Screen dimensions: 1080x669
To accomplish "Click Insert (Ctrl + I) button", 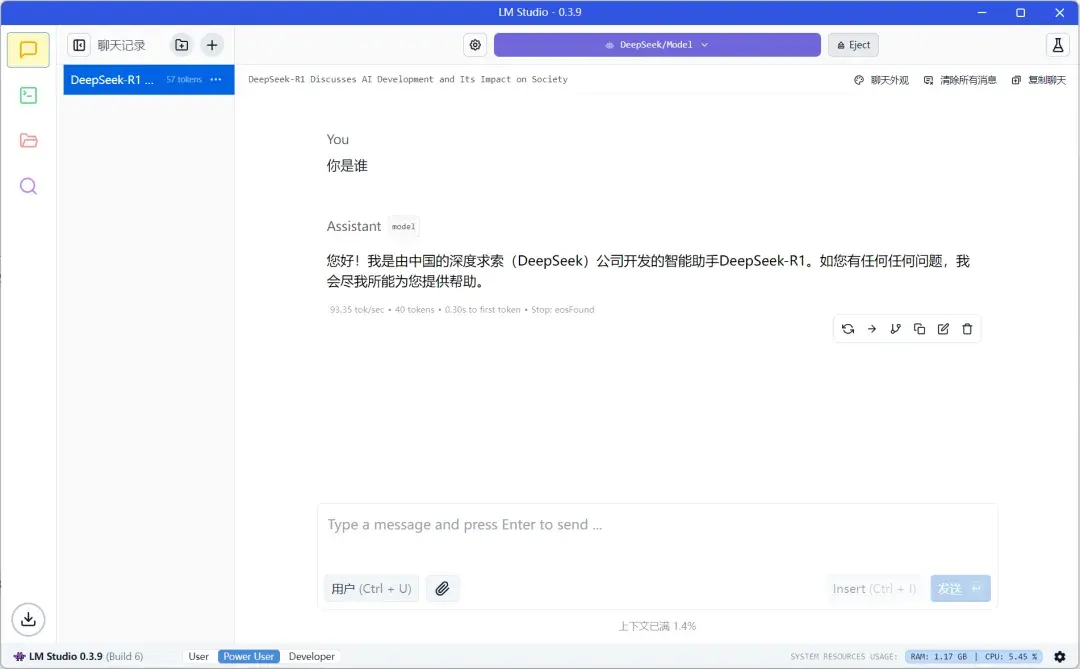I will pos(874,588).
